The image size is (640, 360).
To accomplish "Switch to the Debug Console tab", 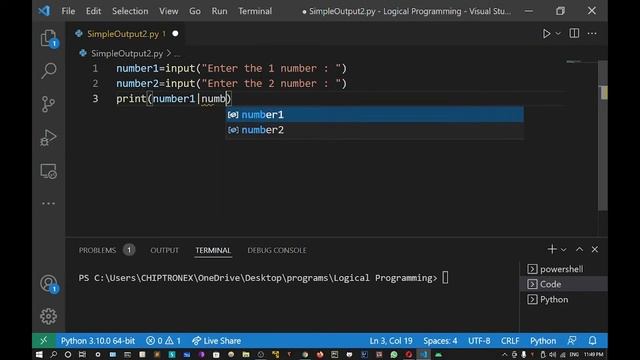I will [x=277, y=250].
